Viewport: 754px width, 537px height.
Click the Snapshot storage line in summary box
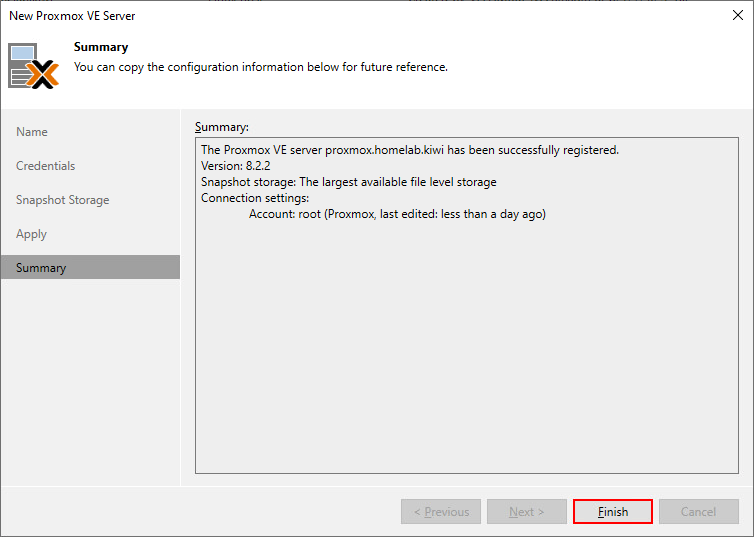348,182
